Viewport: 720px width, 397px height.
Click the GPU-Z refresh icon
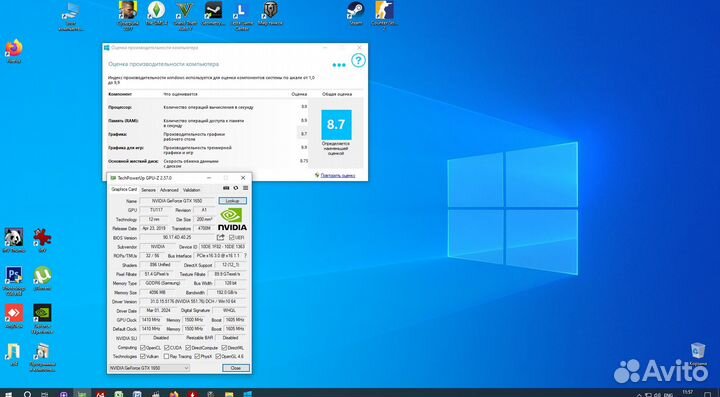pos(236,188)
